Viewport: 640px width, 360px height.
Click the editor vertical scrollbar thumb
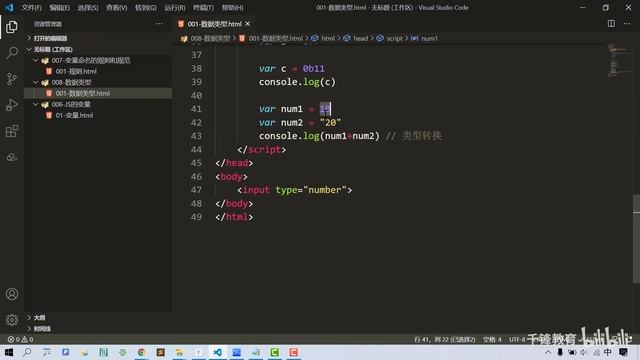point(636,238)
